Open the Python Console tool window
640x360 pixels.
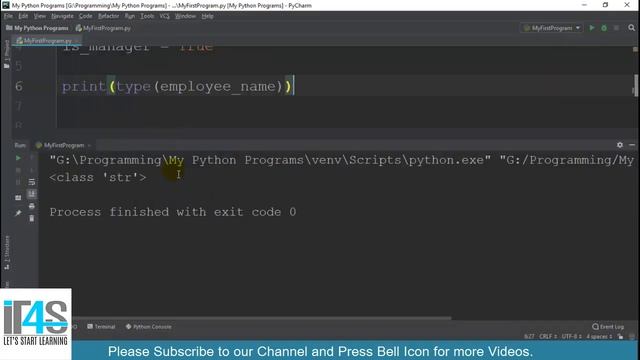(149, 327)
